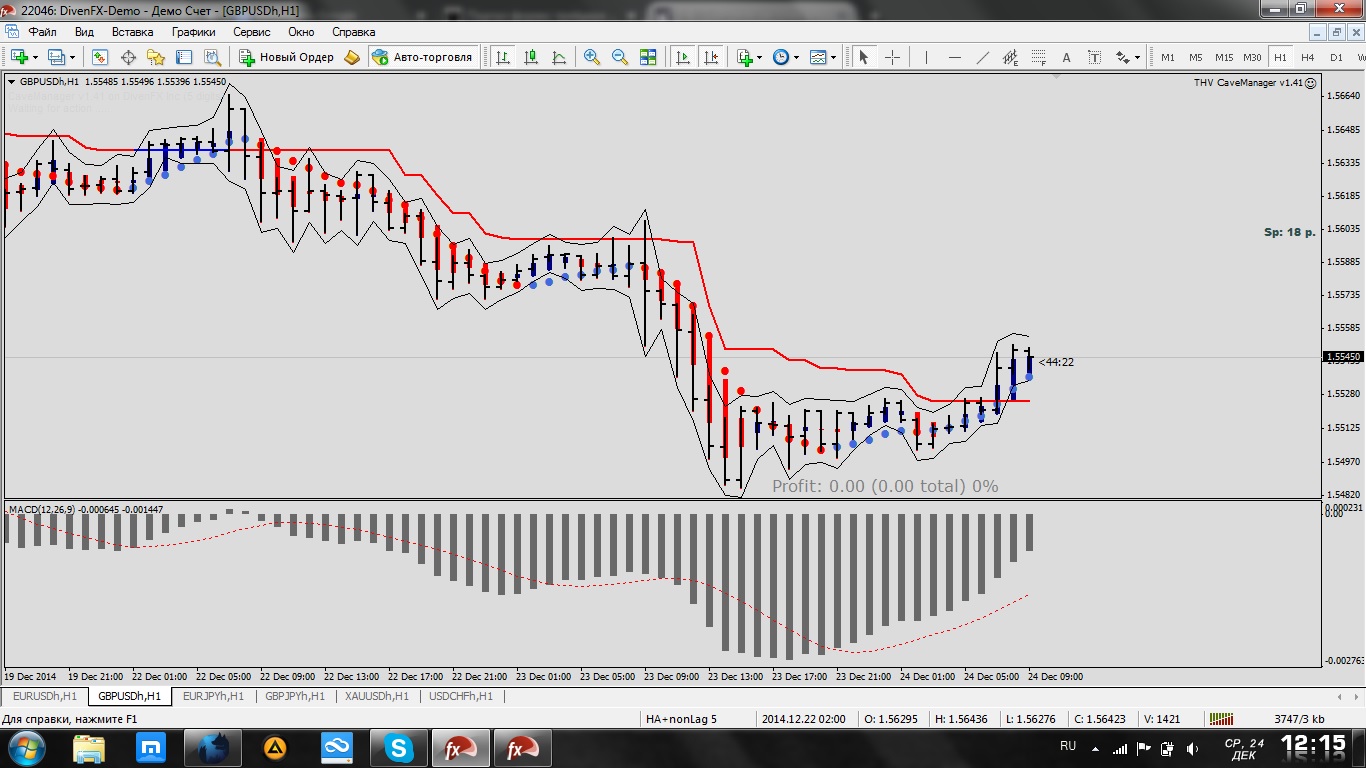Switch to M1 timeframe
Viewport: 1366px width, 768px height.
(1167, 57)
